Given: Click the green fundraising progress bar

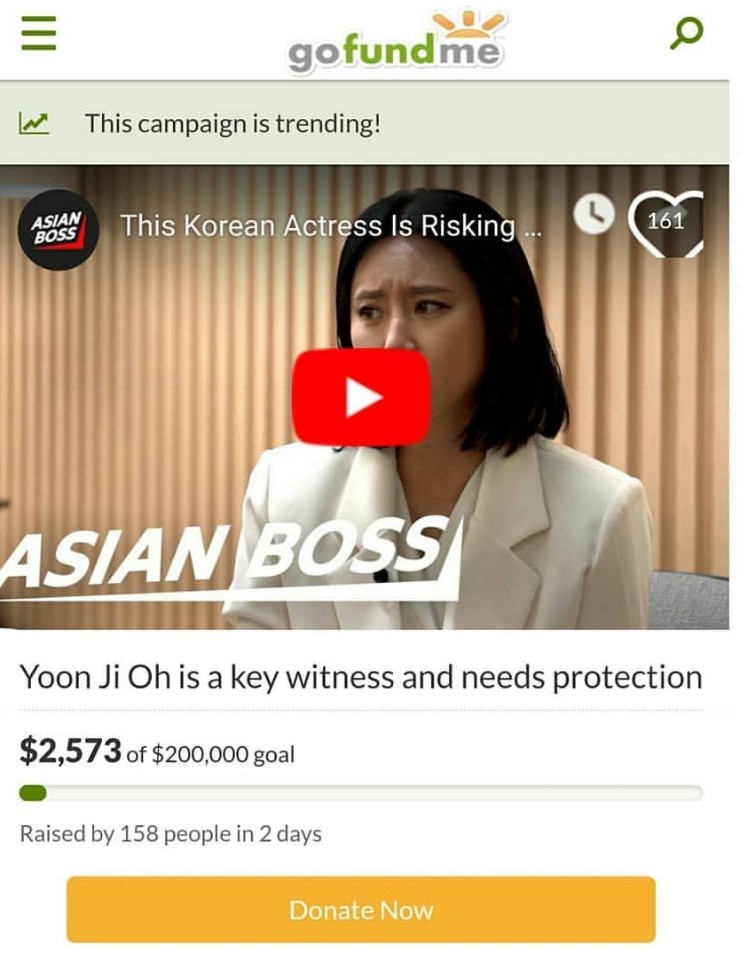Looking at the screenshot, I should pyautogui.click(x=33, y=793).
